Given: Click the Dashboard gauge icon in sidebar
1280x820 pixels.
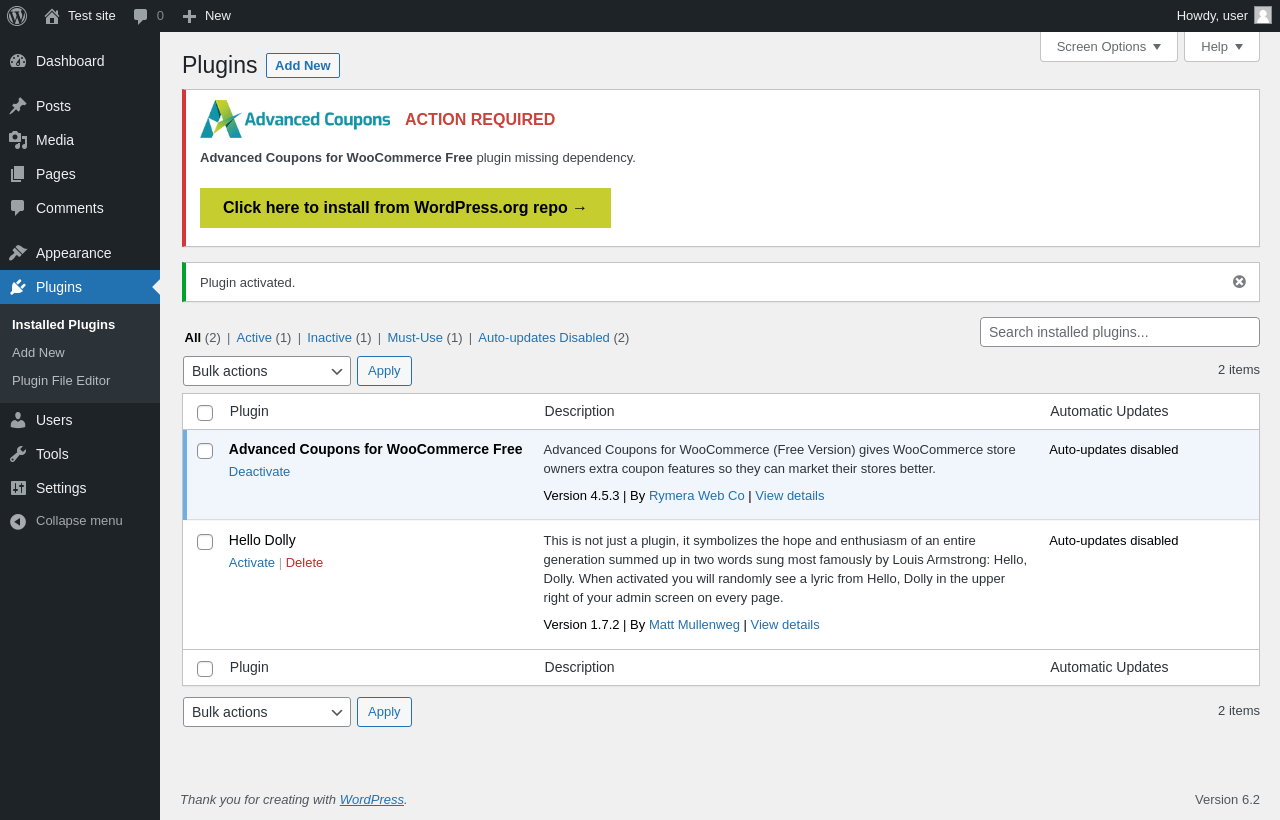Looking at the screenshot, I should 18,61.
